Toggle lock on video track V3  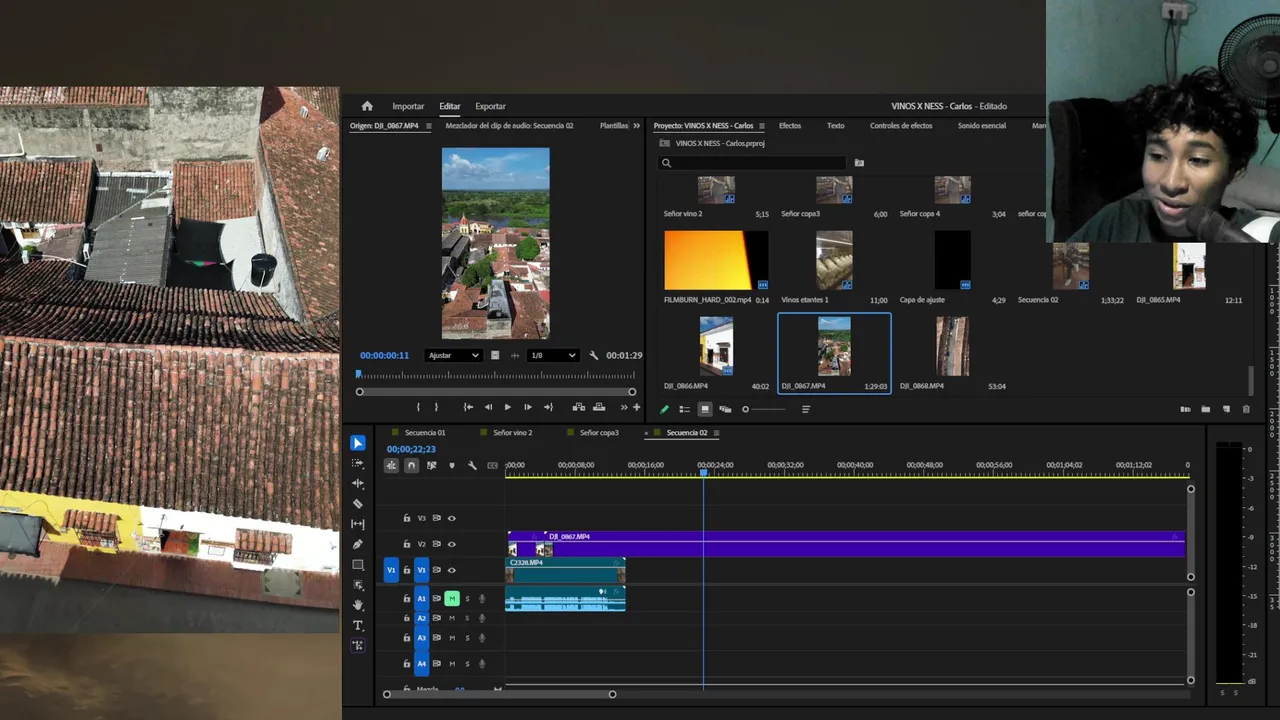coord(407,518)
